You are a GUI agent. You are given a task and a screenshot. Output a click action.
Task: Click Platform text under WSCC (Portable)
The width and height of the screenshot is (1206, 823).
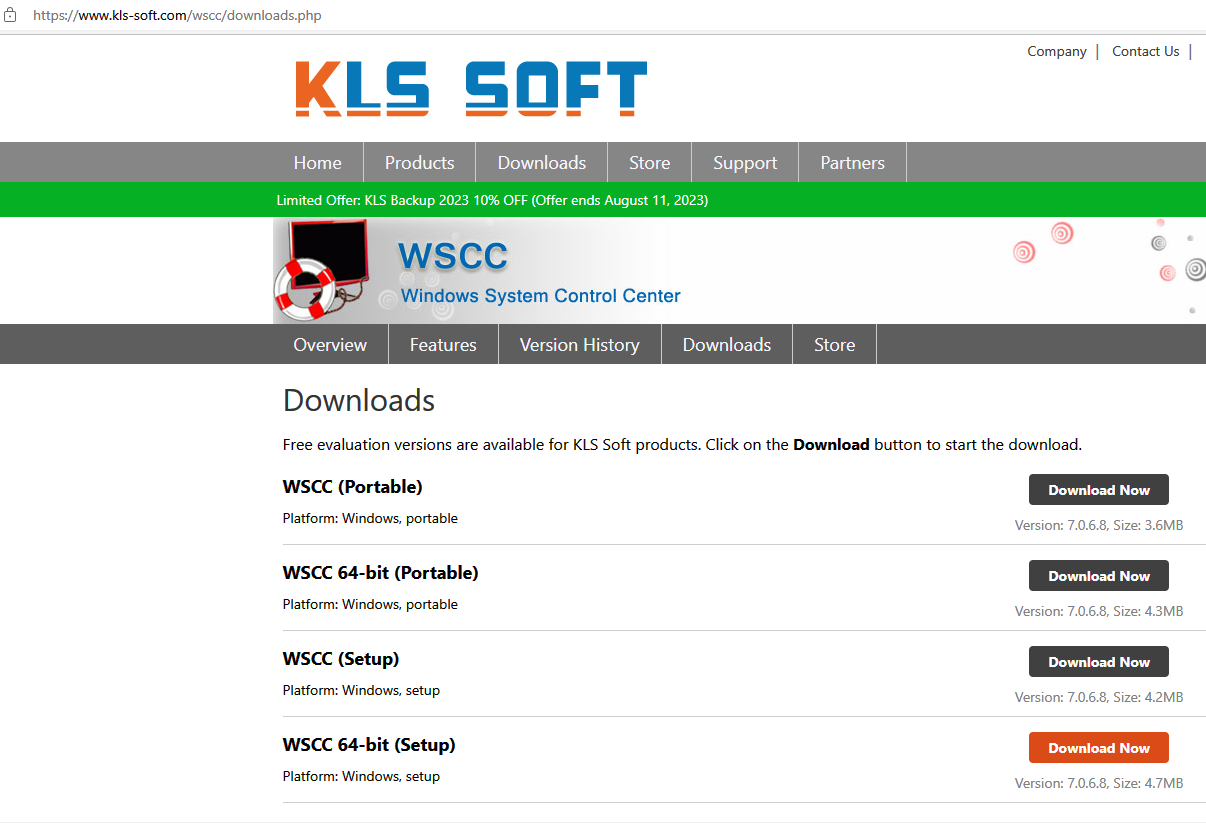coord(370,518)
